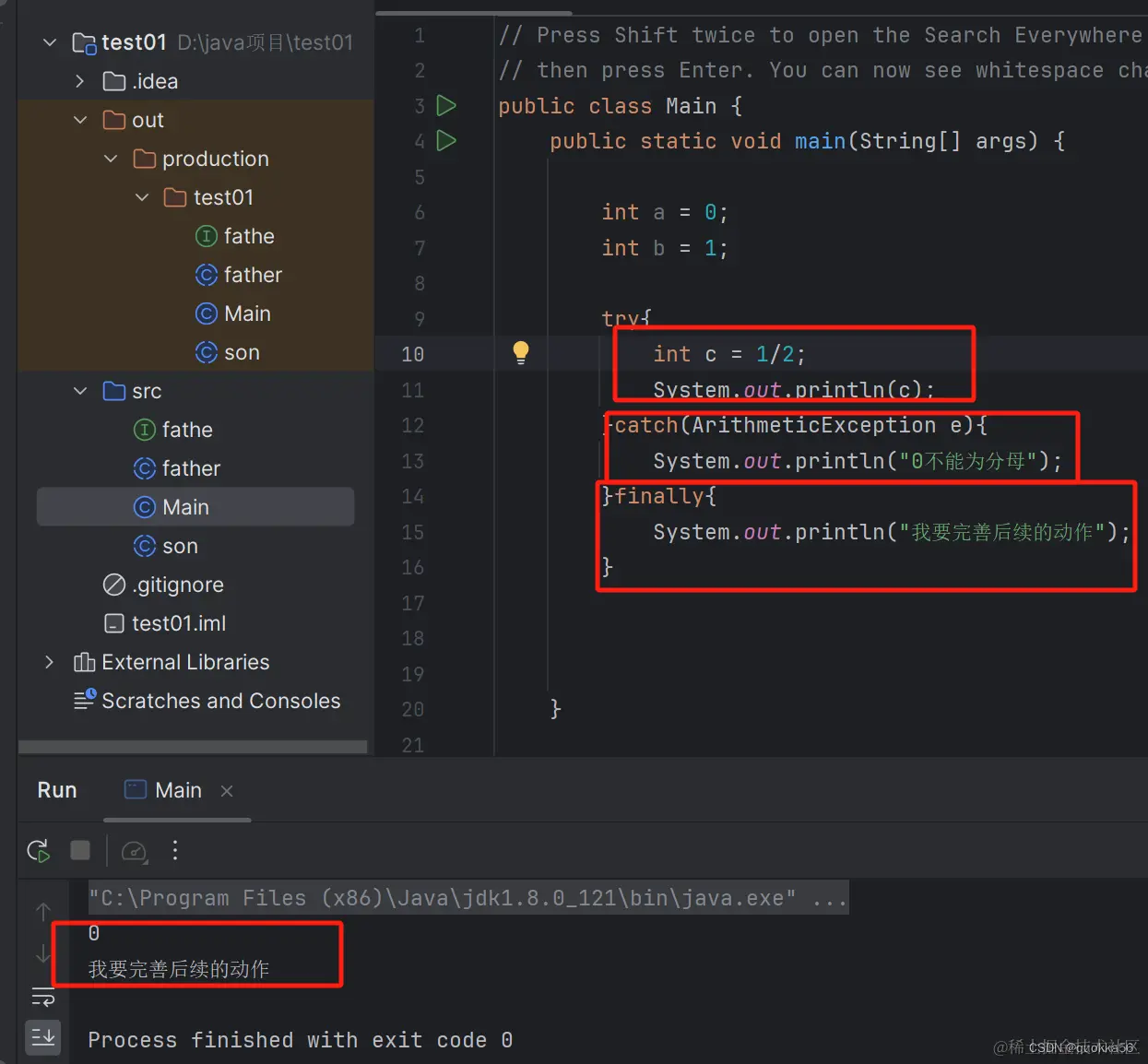Select the out folder
Image resolution: width=1148 pixels, height=1064 pixels.
[134, 120]
